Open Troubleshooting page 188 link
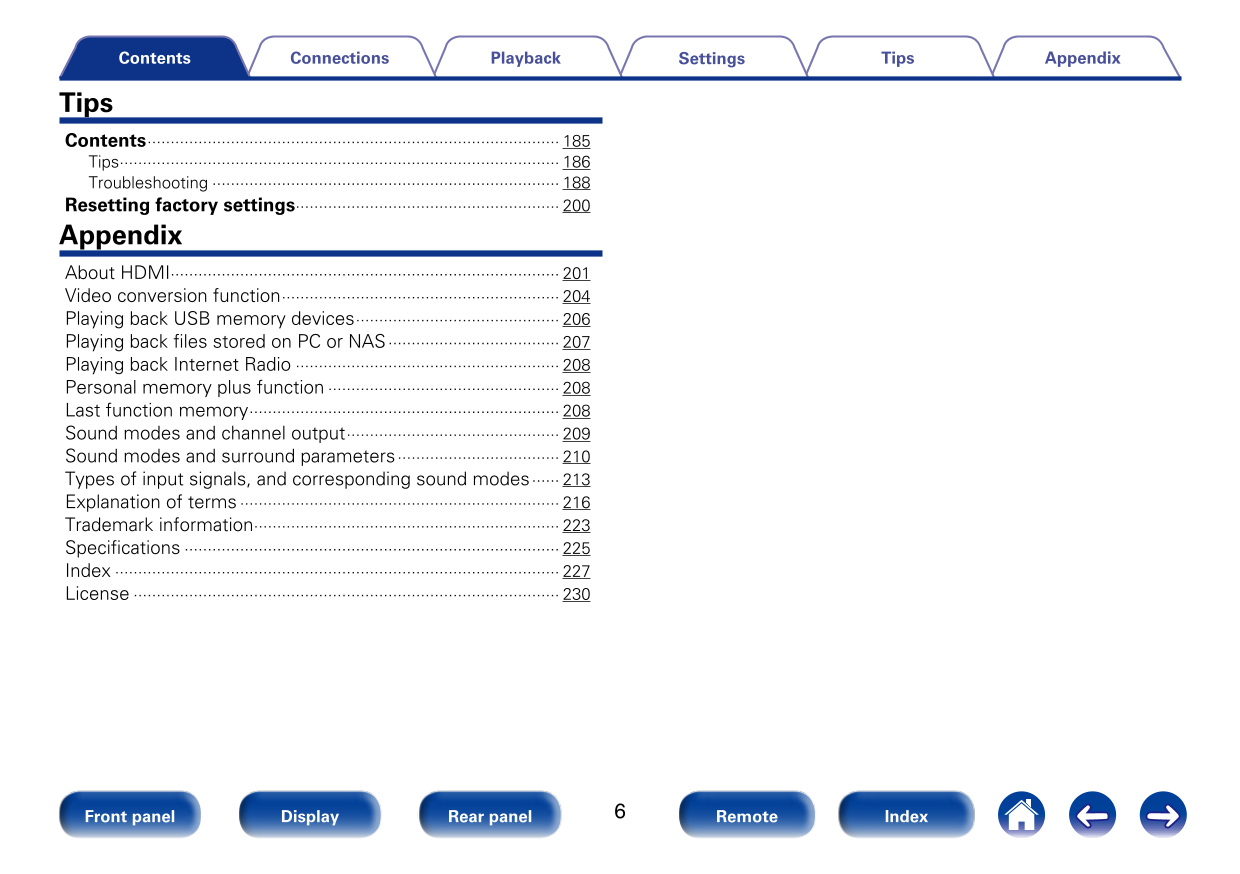This screenshot has width=1240, height=874. point(576,183)
